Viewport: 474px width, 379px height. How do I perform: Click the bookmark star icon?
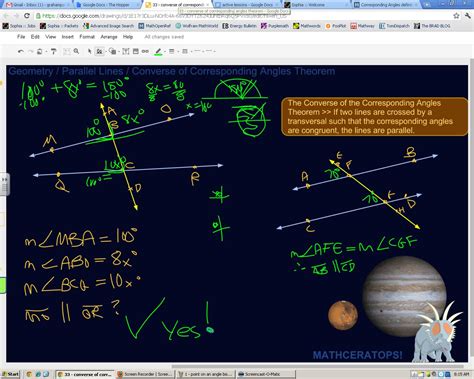coord(456,16)
